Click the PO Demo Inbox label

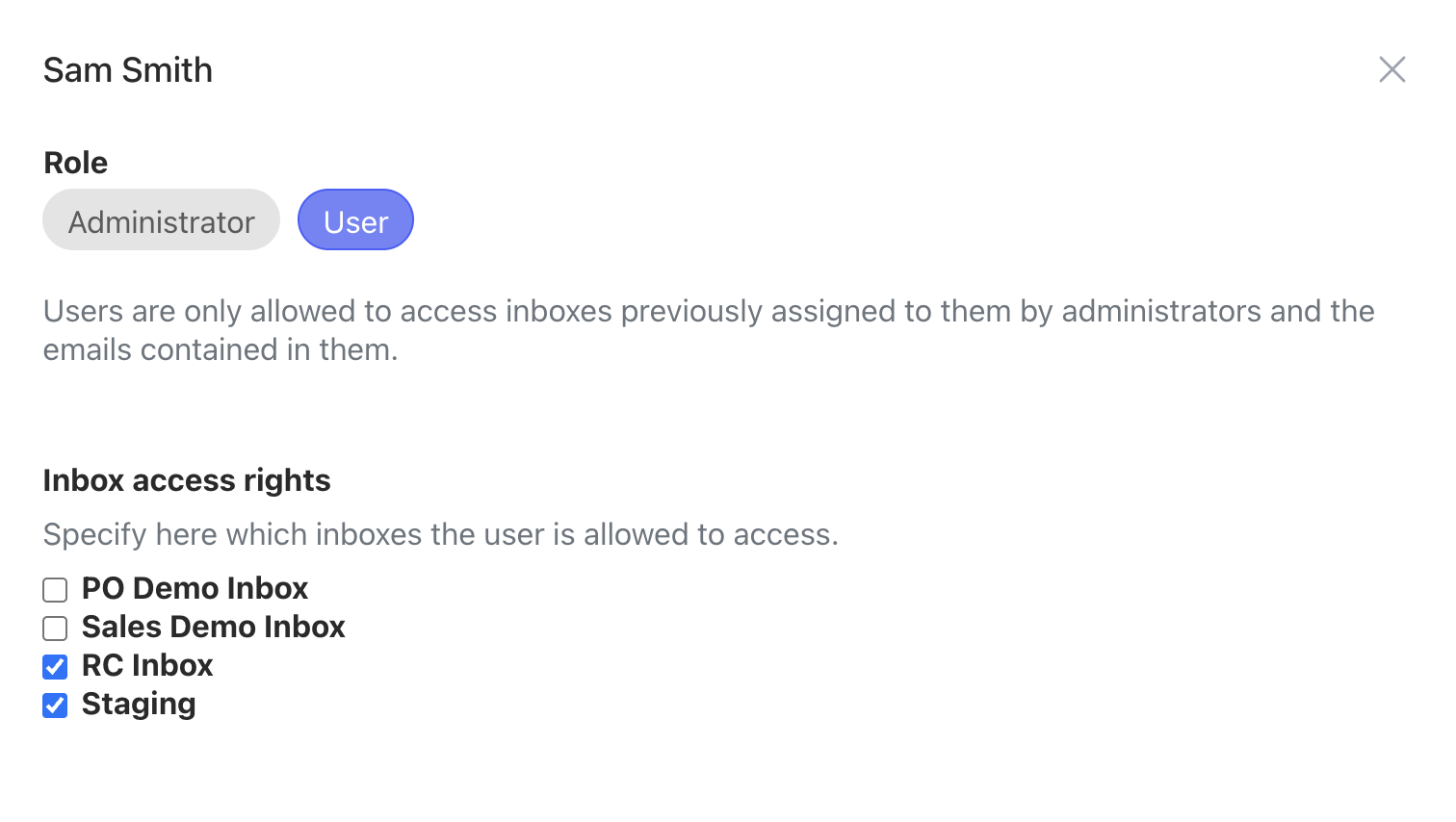click(194, 588)
